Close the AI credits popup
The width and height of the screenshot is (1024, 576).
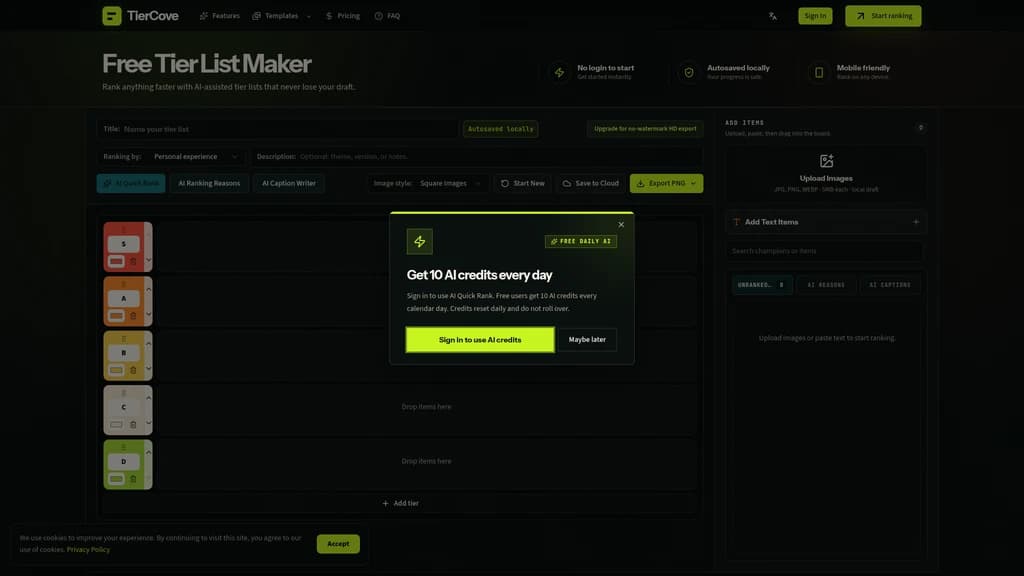pos(621,225)
